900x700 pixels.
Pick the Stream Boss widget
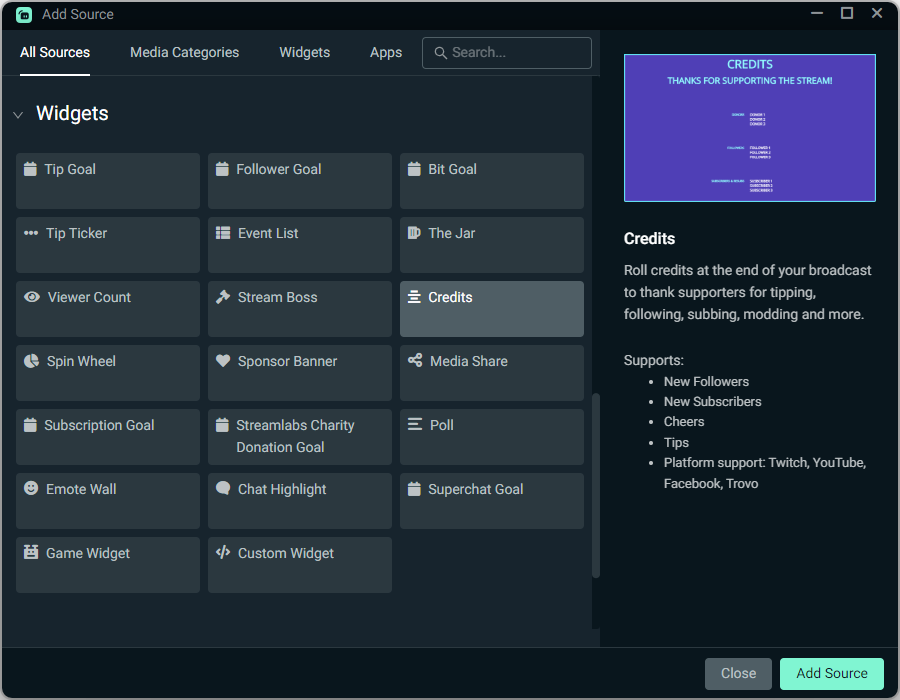pos(299,309)
